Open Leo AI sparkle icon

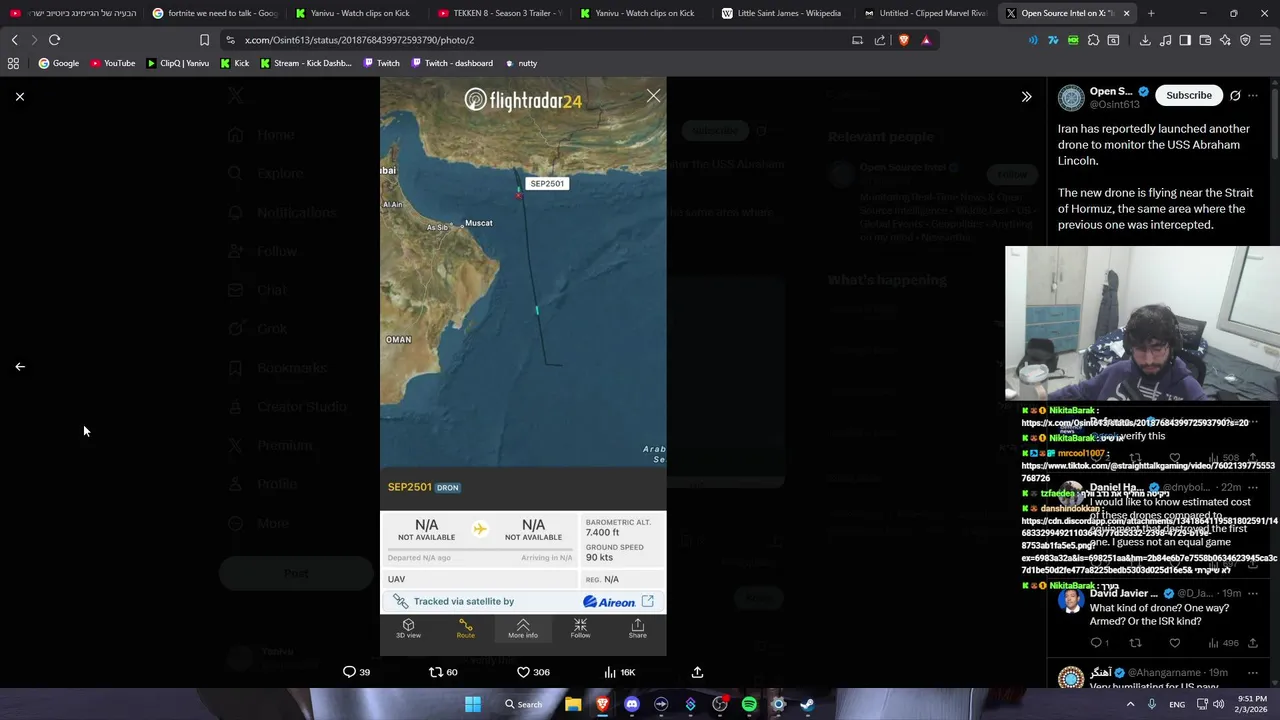[x=1225, y=40]
